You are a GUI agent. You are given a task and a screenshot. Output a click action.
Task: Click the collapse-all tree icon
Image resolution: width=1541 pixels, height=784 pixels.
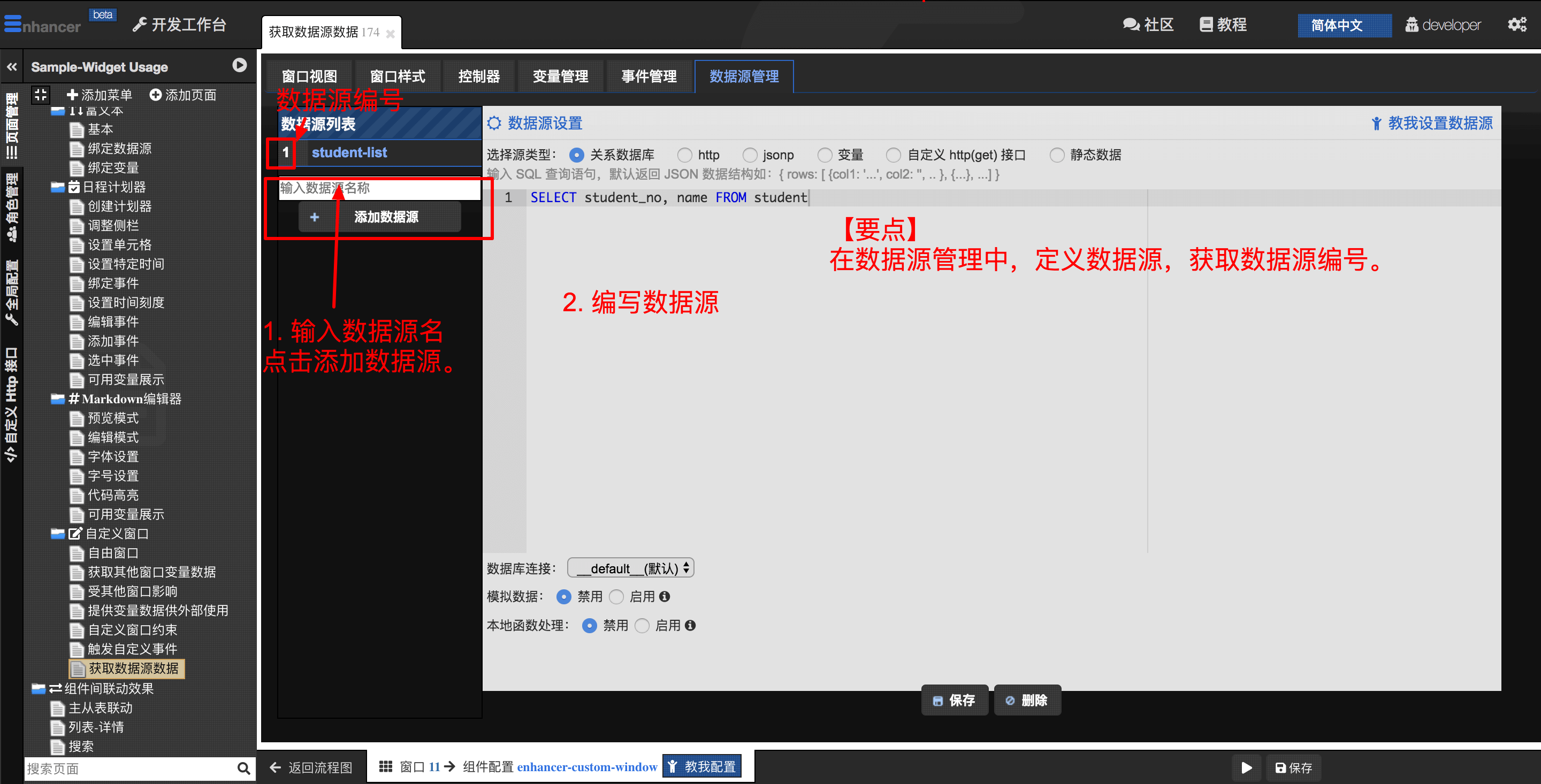point(41,95)
